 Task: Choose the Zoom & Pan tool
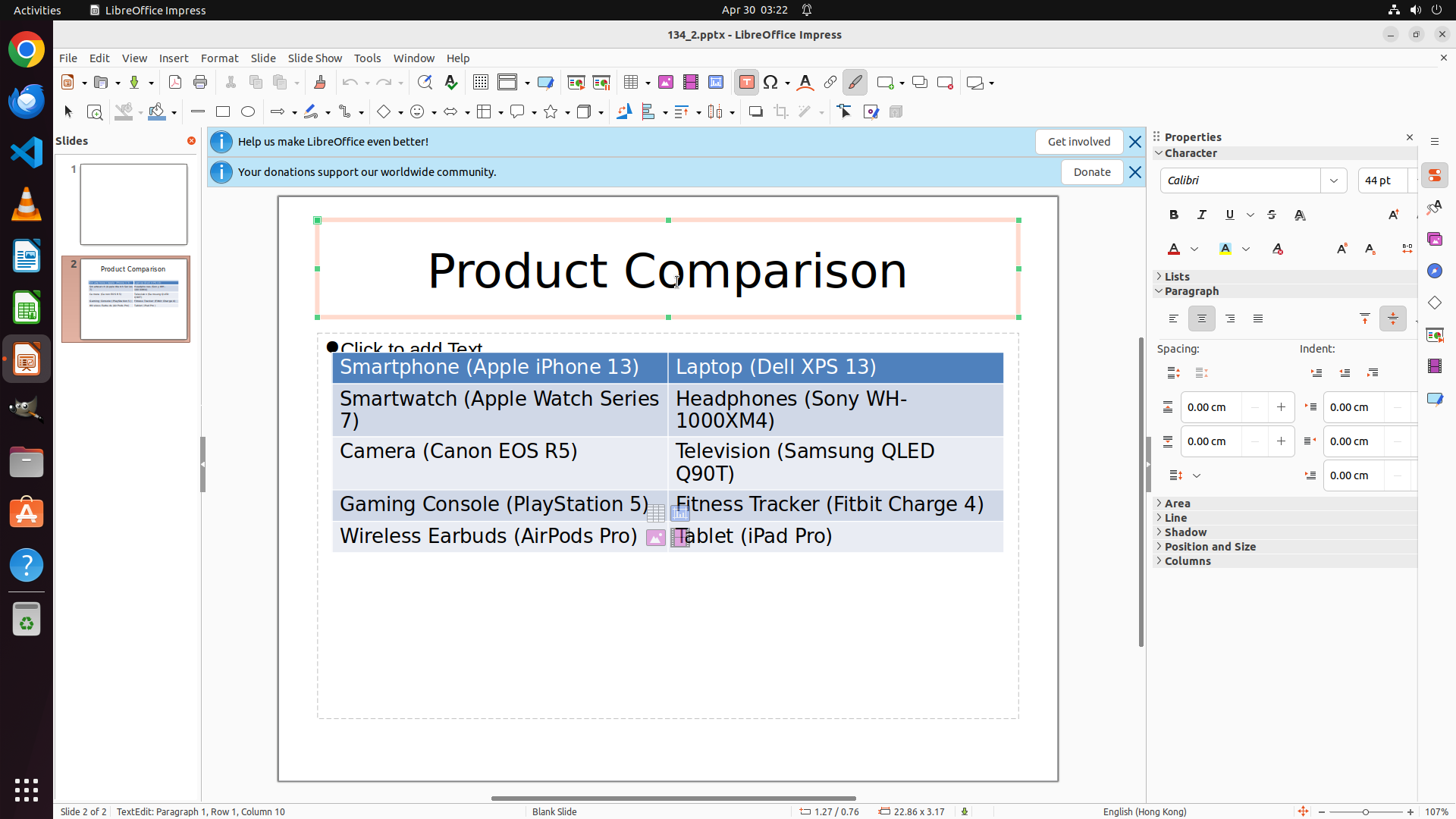tap(95, 112)
